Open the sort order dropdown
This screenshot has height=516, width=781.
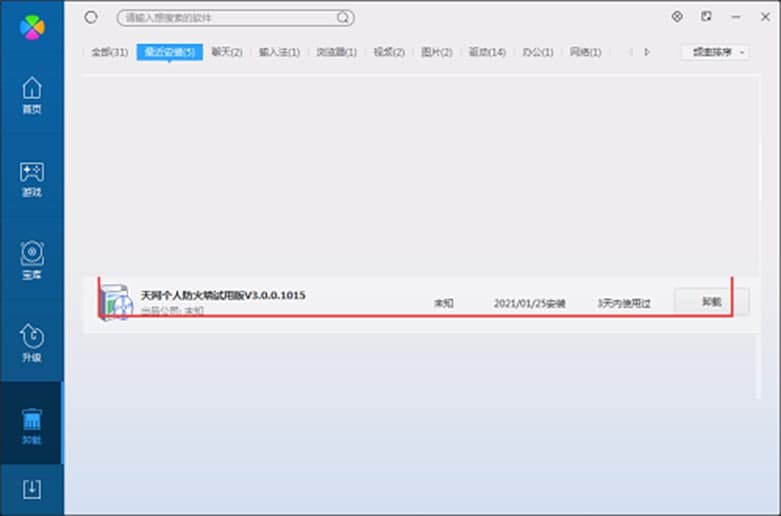click(715, 52)
